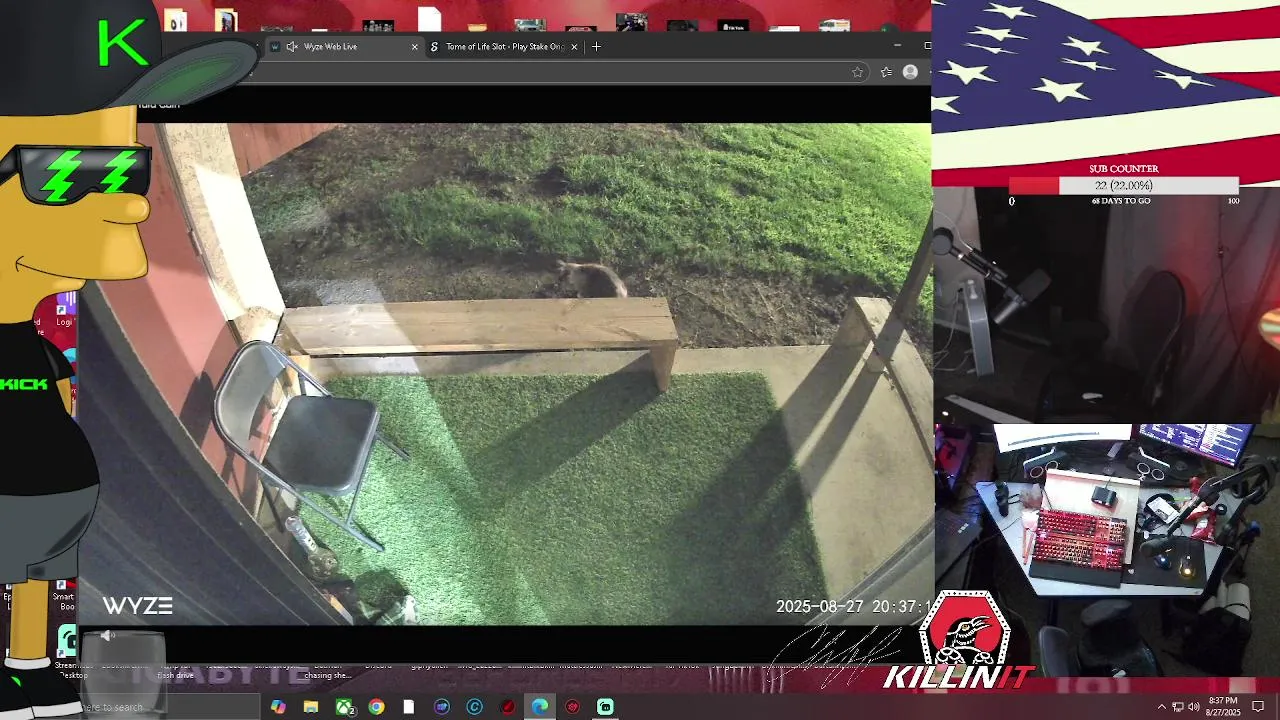Image resolution: width=1280 pixels, height=720 pixels.
Task: Click the speaker icon below the video
Action: click(x=108, y=636)
